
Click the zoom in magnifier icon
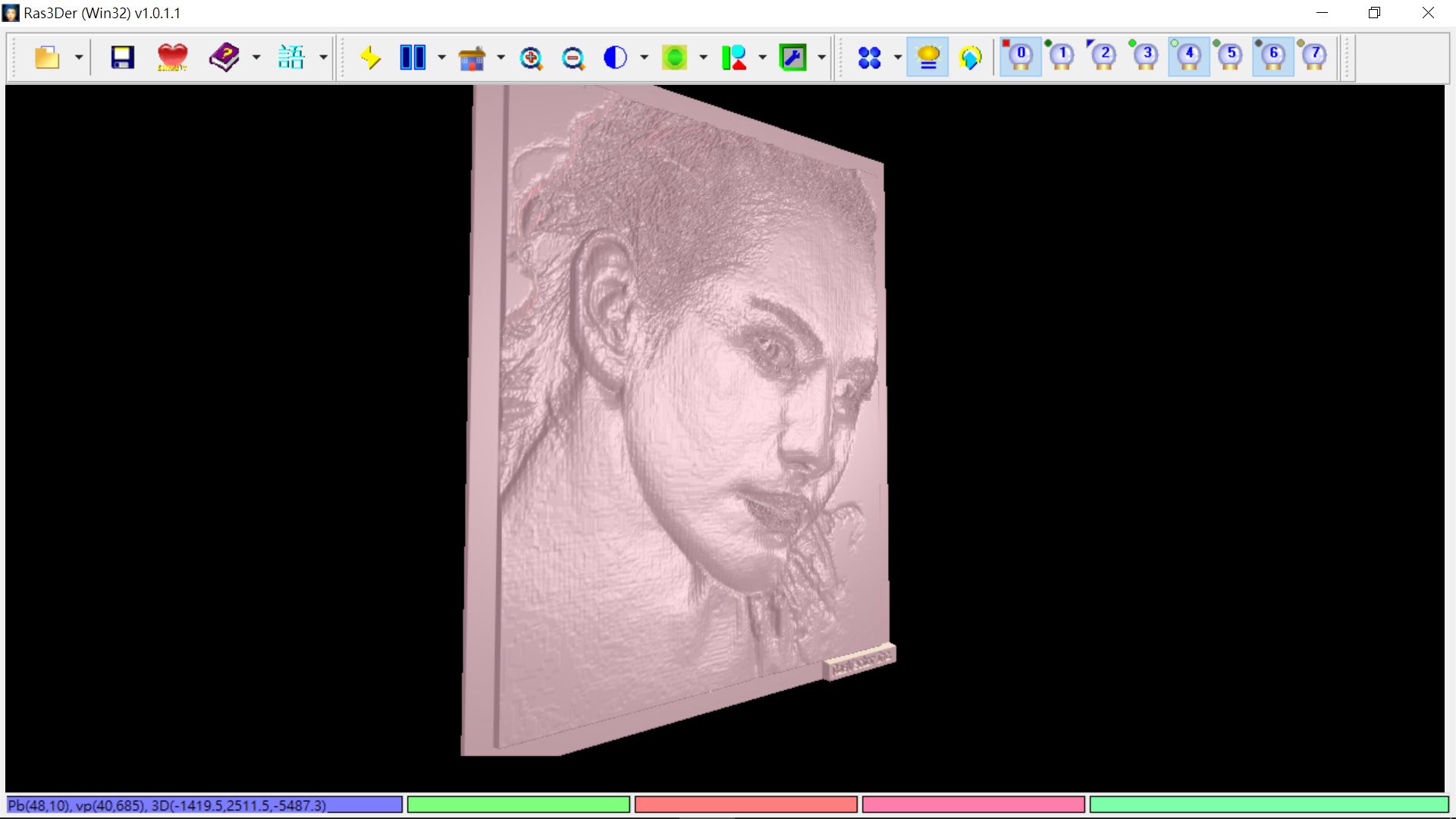[x=531, y=58]
